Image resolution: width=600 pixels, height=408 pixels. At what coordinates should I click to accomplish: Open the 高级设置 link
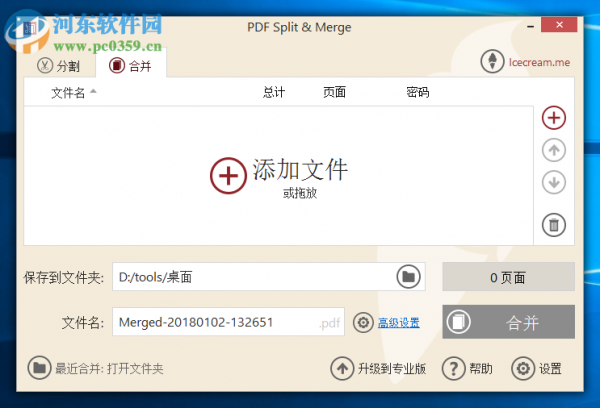coord(399,323)
